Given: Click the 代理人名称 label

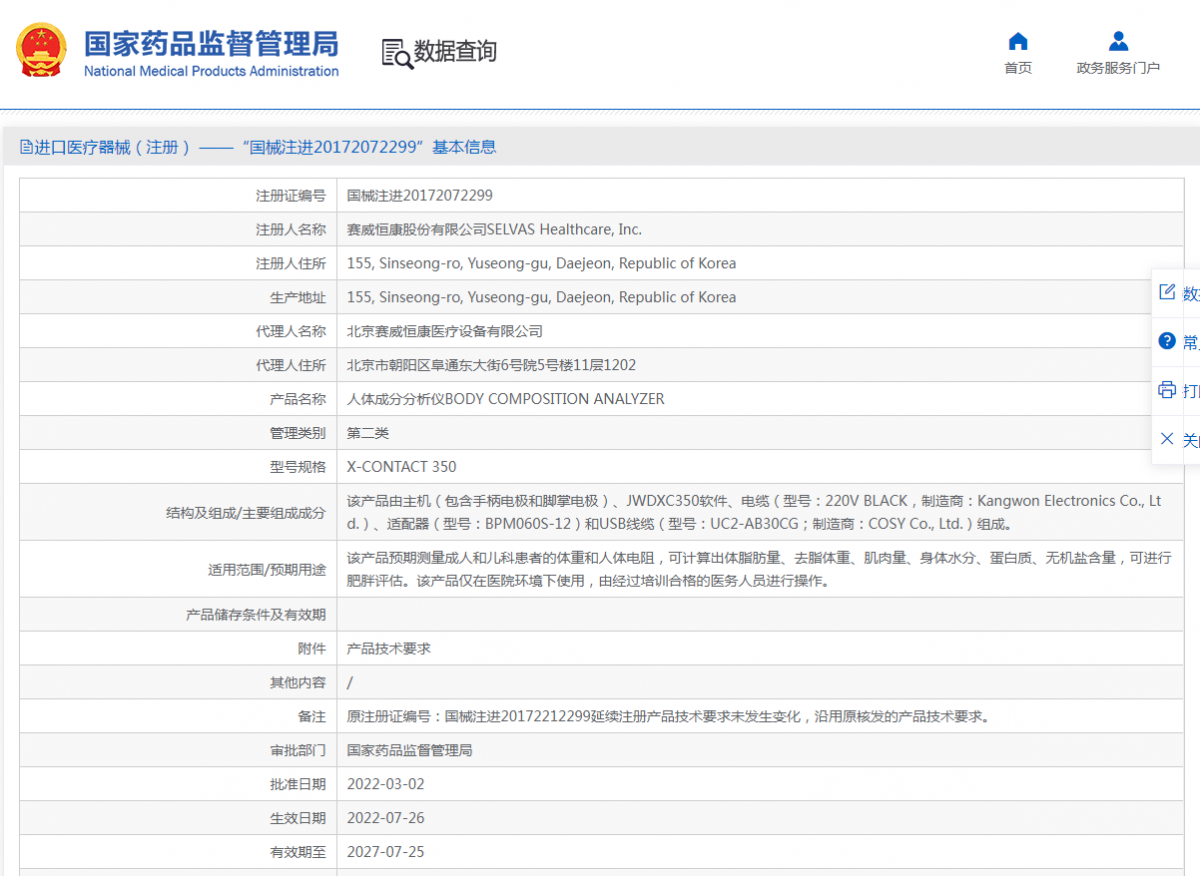Looking at the screenshot, I should point(291,331).
